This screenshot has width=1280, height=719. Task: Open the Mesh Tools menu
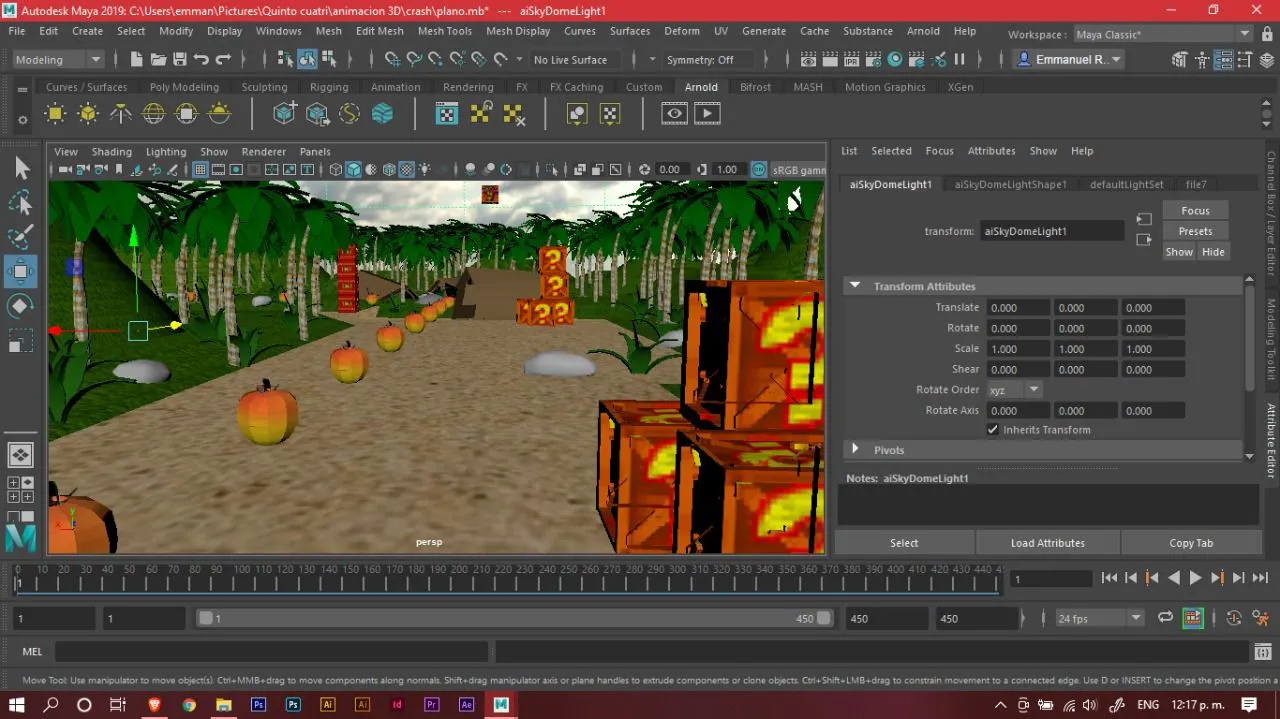(x=445, y=31)
